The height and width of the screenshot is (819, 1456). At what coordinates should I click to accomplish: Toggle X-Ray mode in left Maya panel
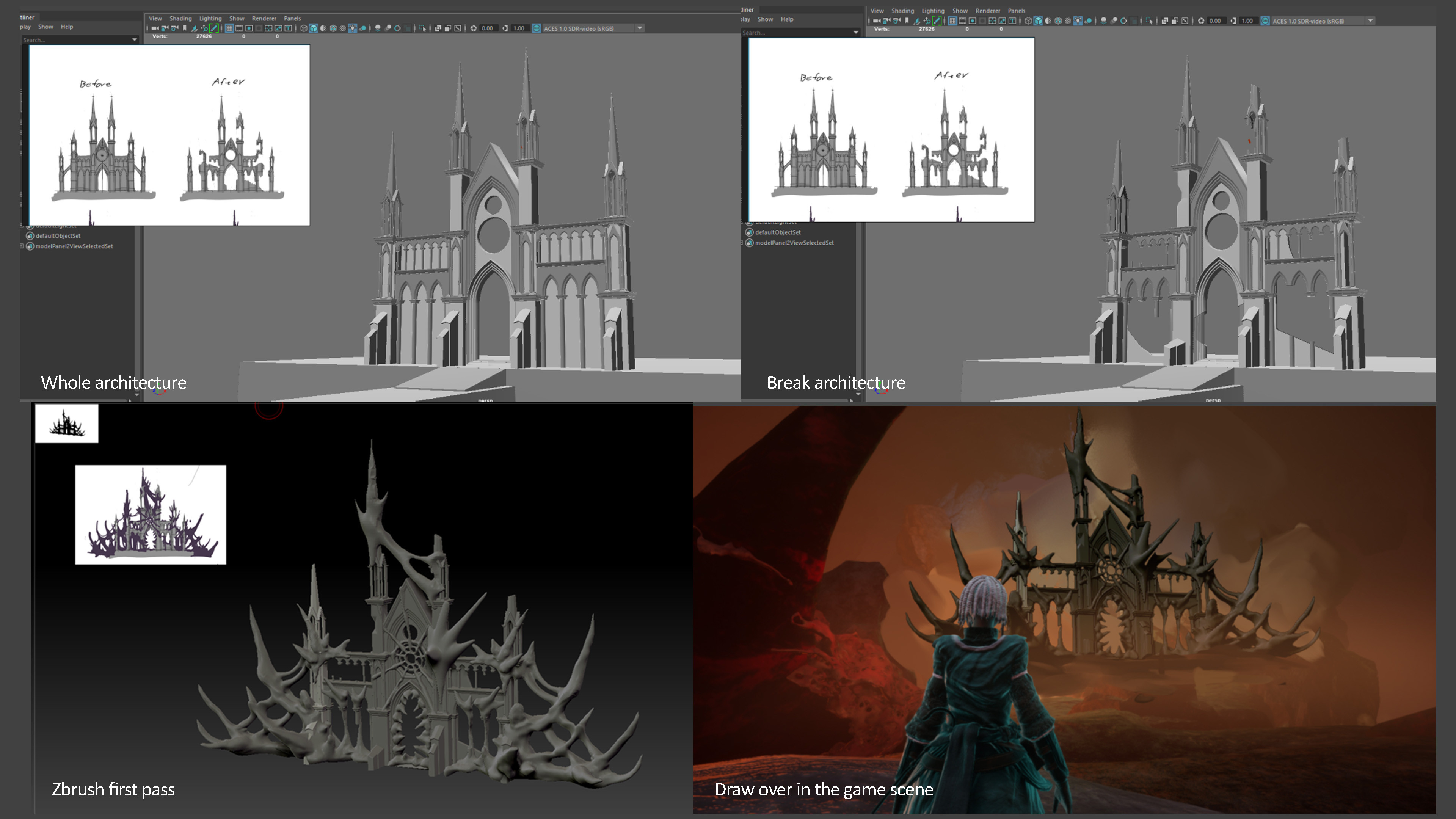tap(438, 28)
